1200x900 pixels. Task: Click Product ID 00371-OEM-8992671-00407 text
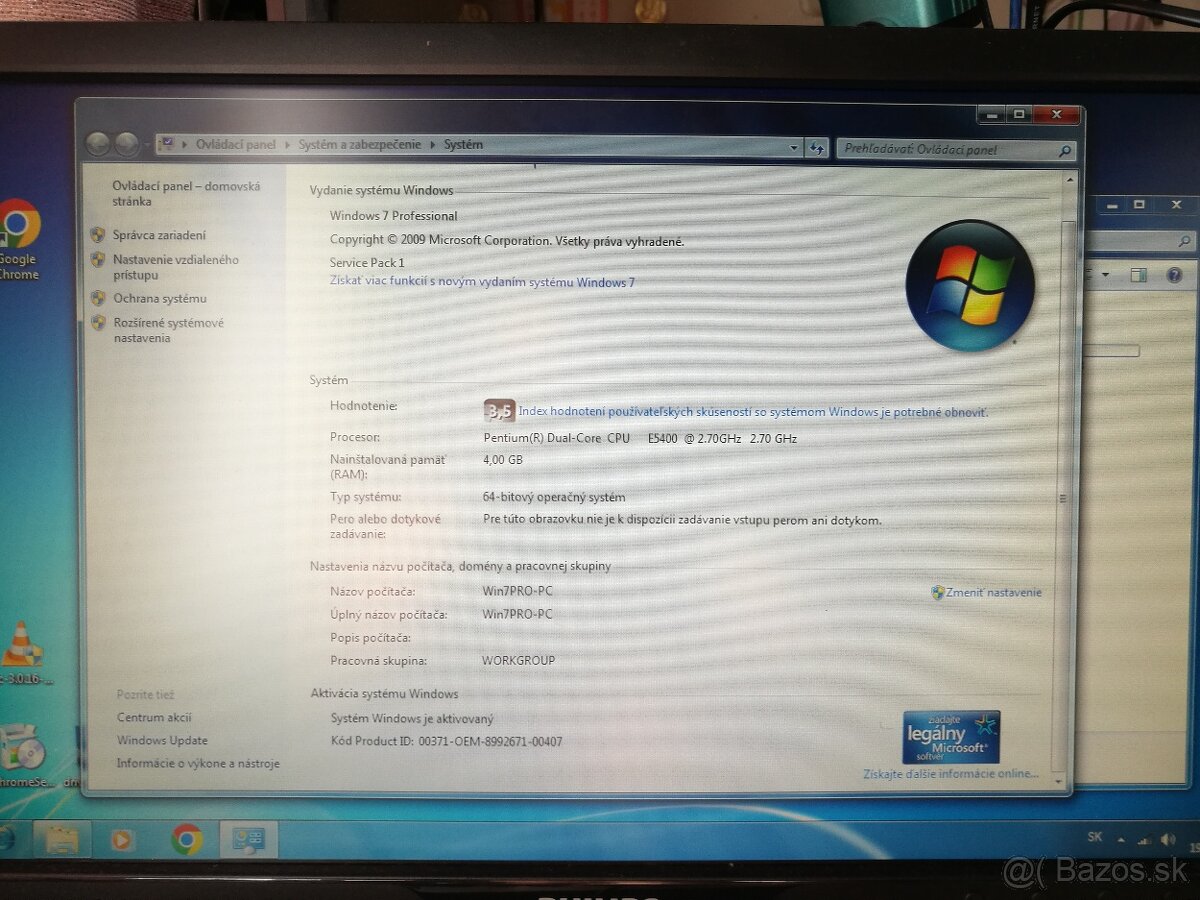tap(490, 742)
